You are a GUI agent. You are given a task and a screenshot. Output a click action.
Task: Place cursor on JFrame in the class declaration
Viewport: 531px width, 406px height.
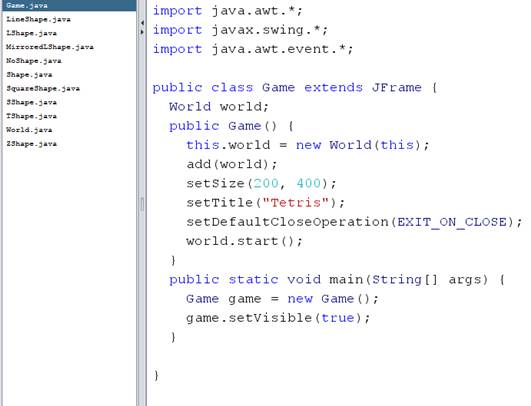[x=397, y=88]
